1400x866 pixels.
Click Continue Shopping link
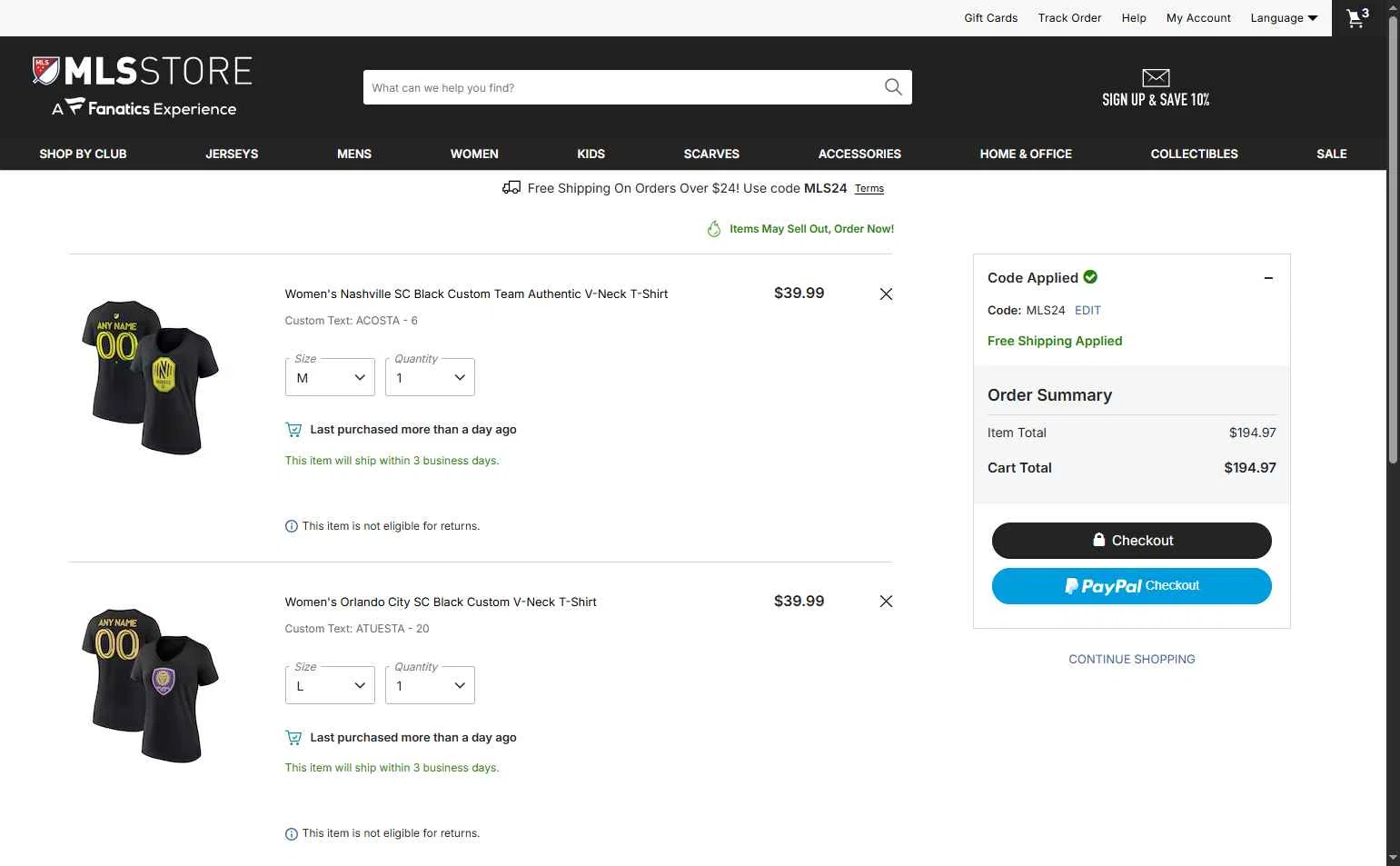pyautogui.click(x=1131, y=660)
